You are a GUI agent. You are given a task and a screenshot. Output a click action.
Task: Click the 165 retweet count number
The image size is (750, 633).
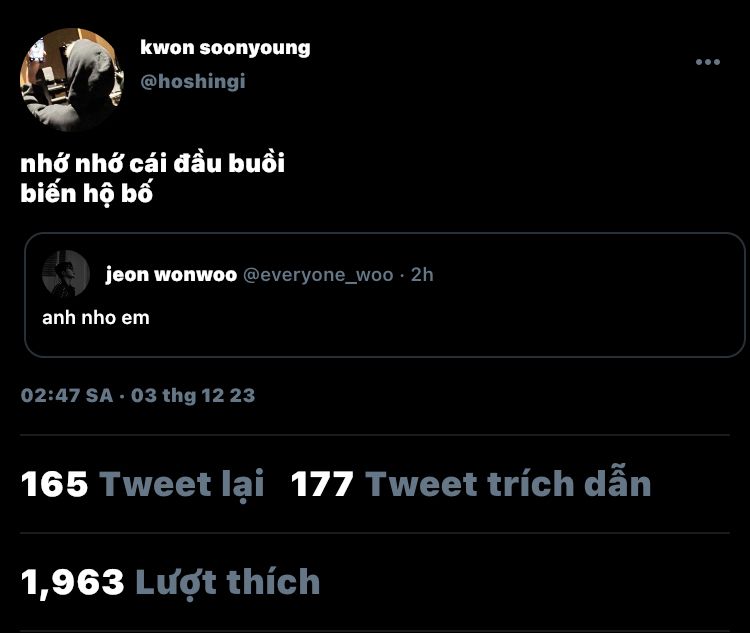55,484
